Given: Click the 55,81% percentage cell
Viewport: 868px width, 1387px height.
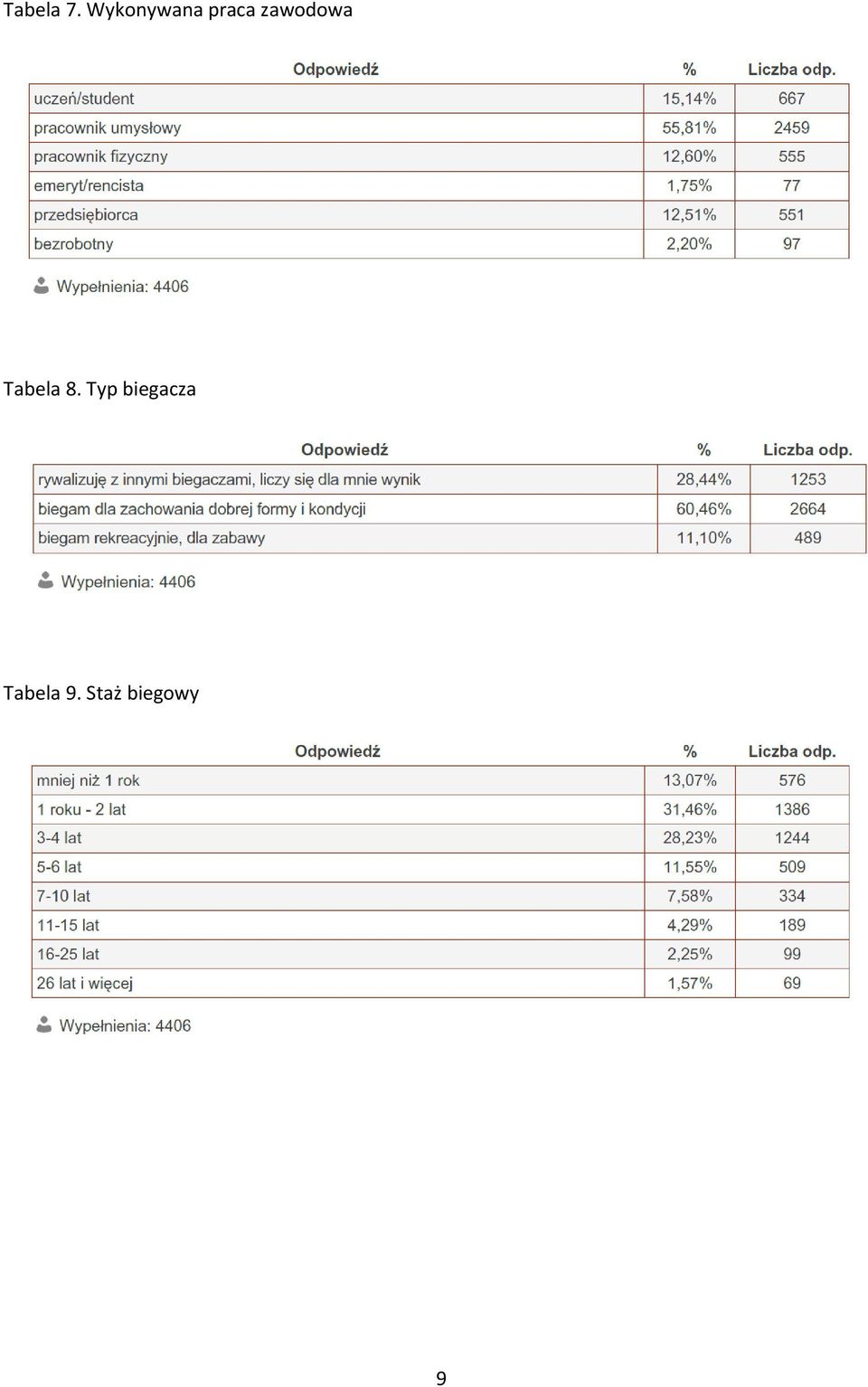Looking at the screenshot, I should [689, 127].
